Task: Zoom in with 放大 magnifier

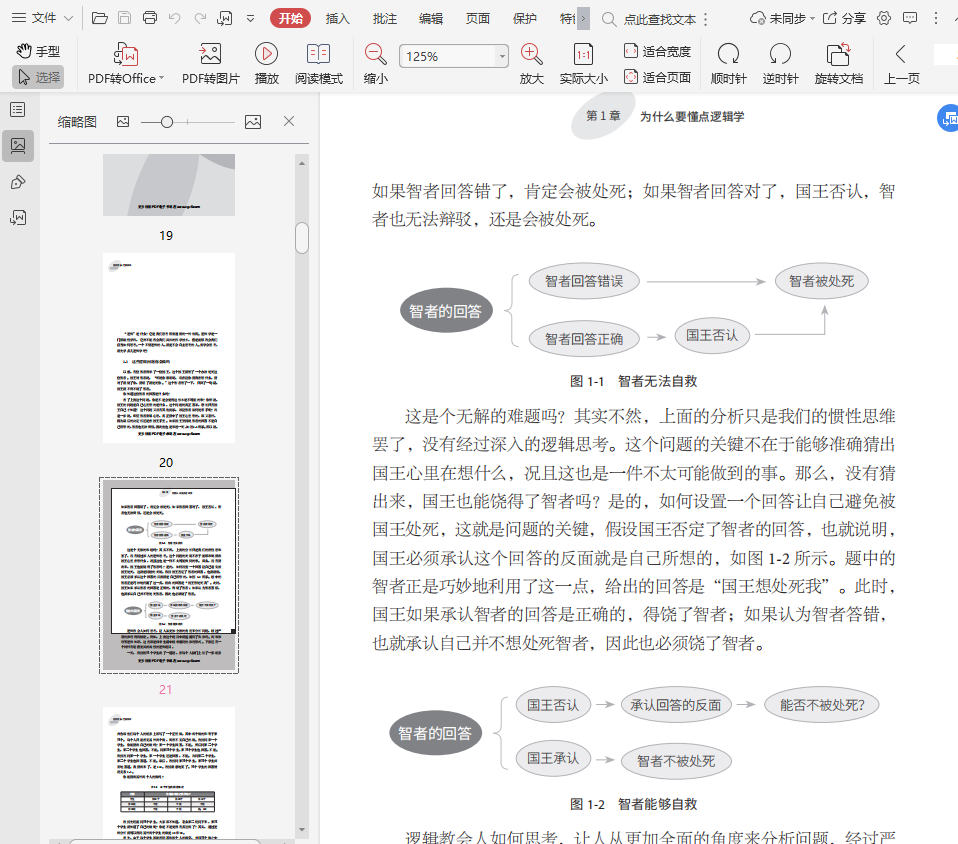Action: point(532,55)
